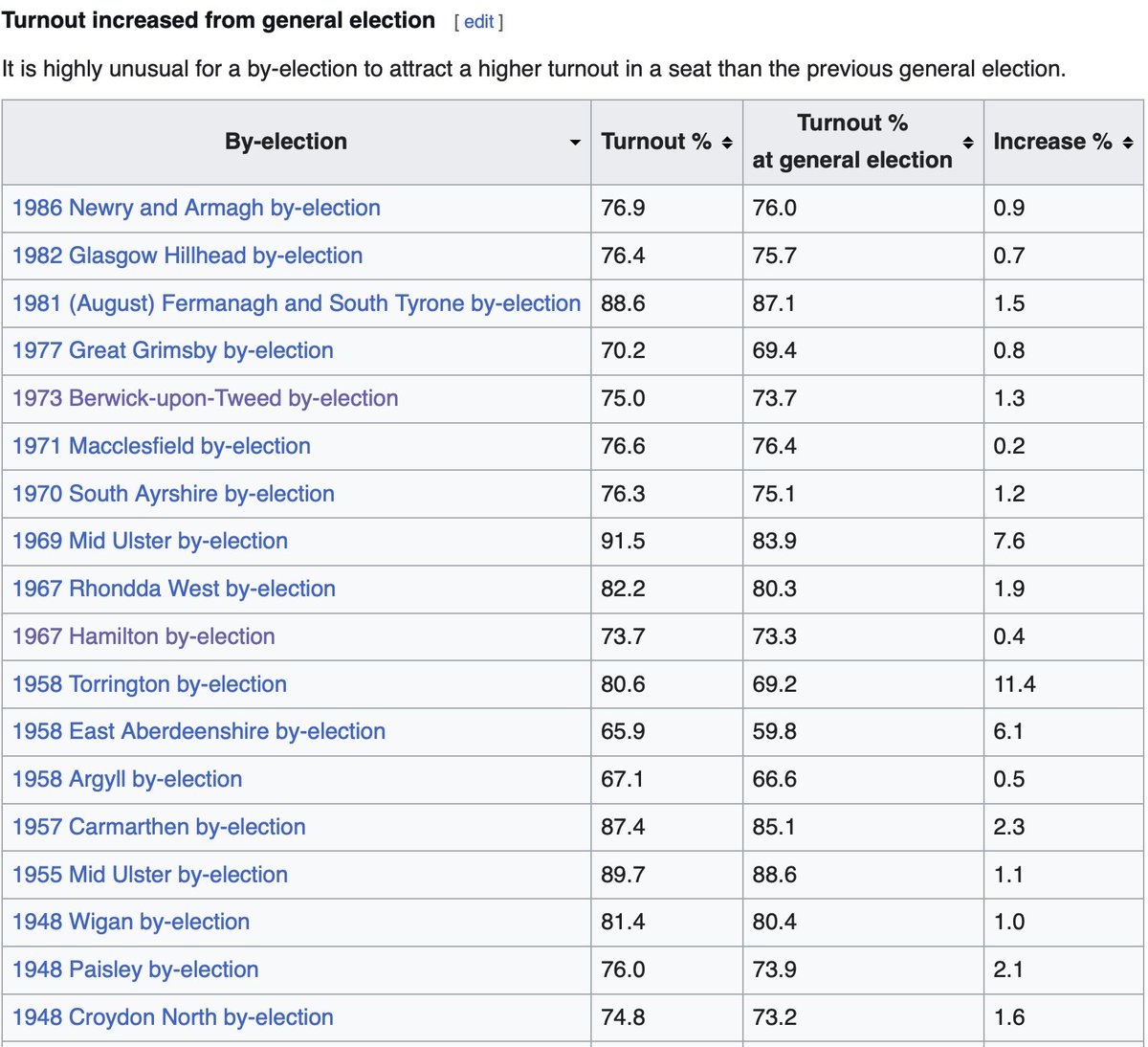Click the By-election column header text
Image resolution: width=1148 pixels, height=1047 pixels.
[x=286, y=142]
